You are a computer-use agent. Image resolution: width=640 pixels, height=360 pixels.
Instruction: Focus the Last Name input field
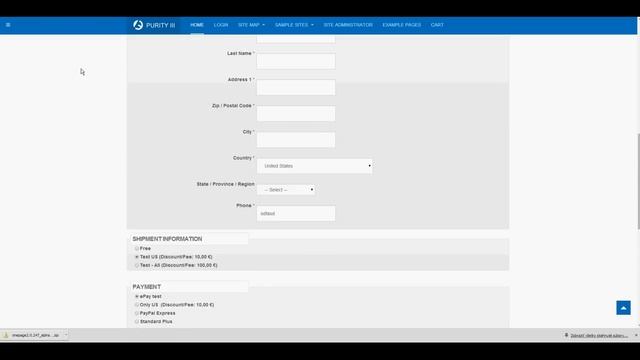coord(296,61)
